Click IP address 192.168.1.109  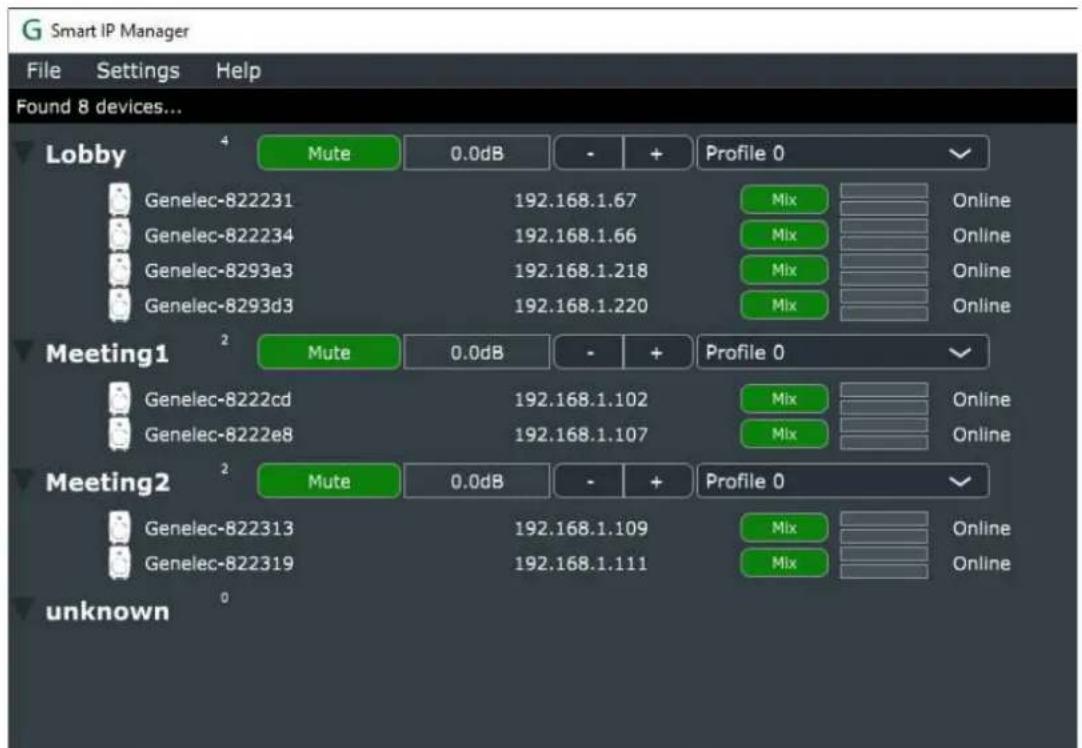tap(581, 528)
